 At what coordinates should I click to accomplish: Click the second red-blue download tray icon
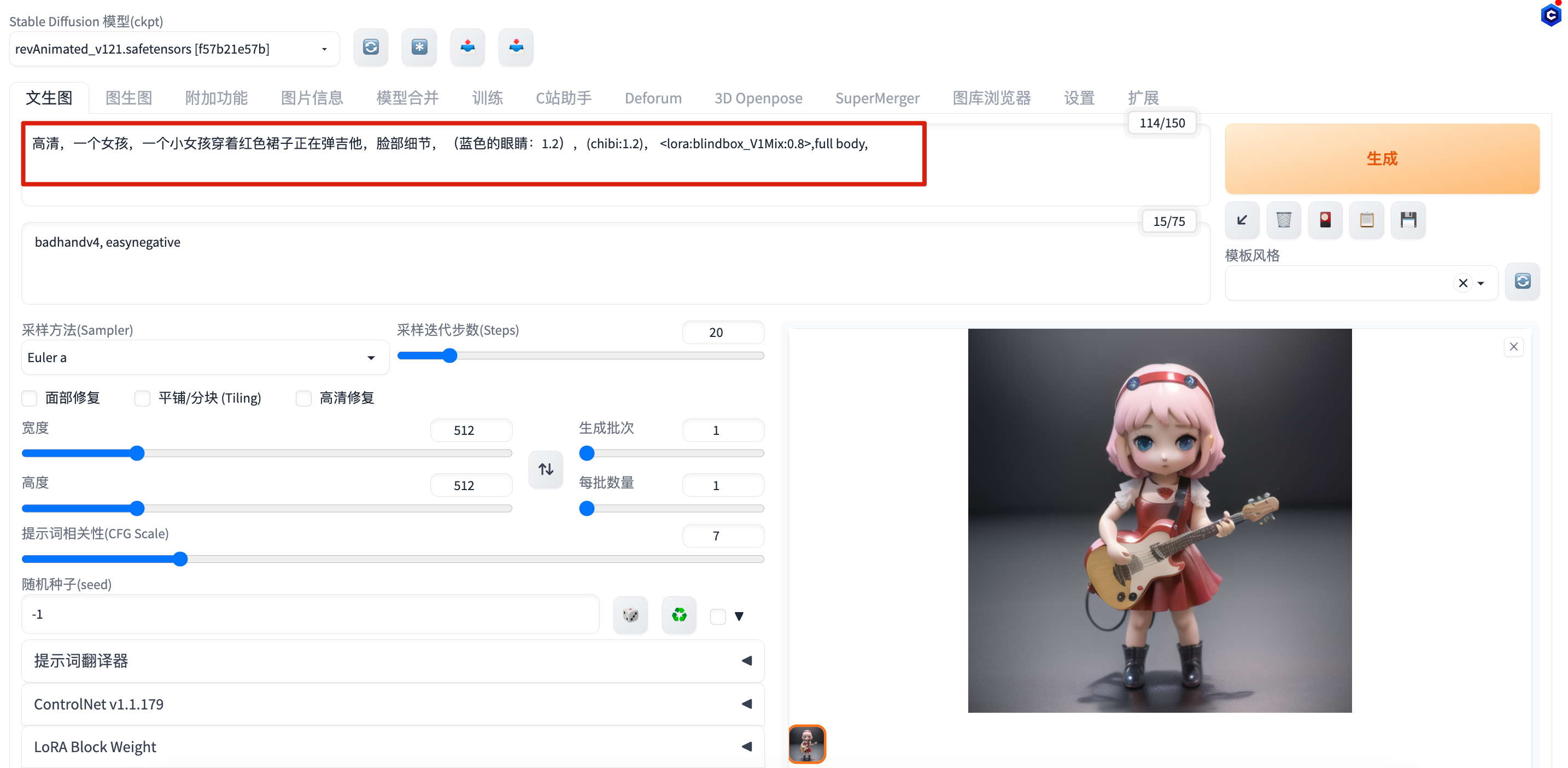point(516,48)
